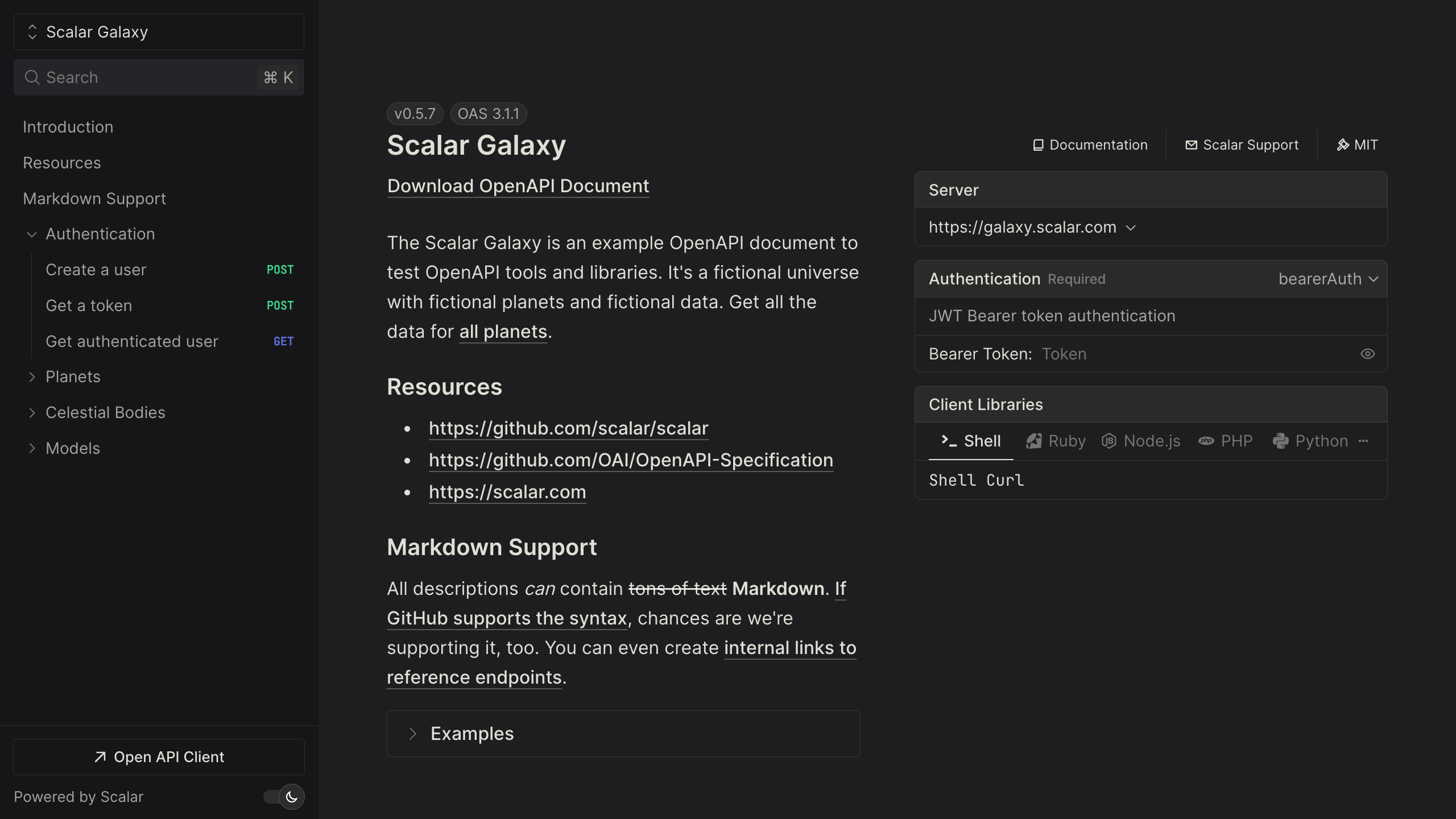Open Documentation via the book icon
Image resolution: width=1456 pixels, height=819 pixels.
pos(1038,144)
